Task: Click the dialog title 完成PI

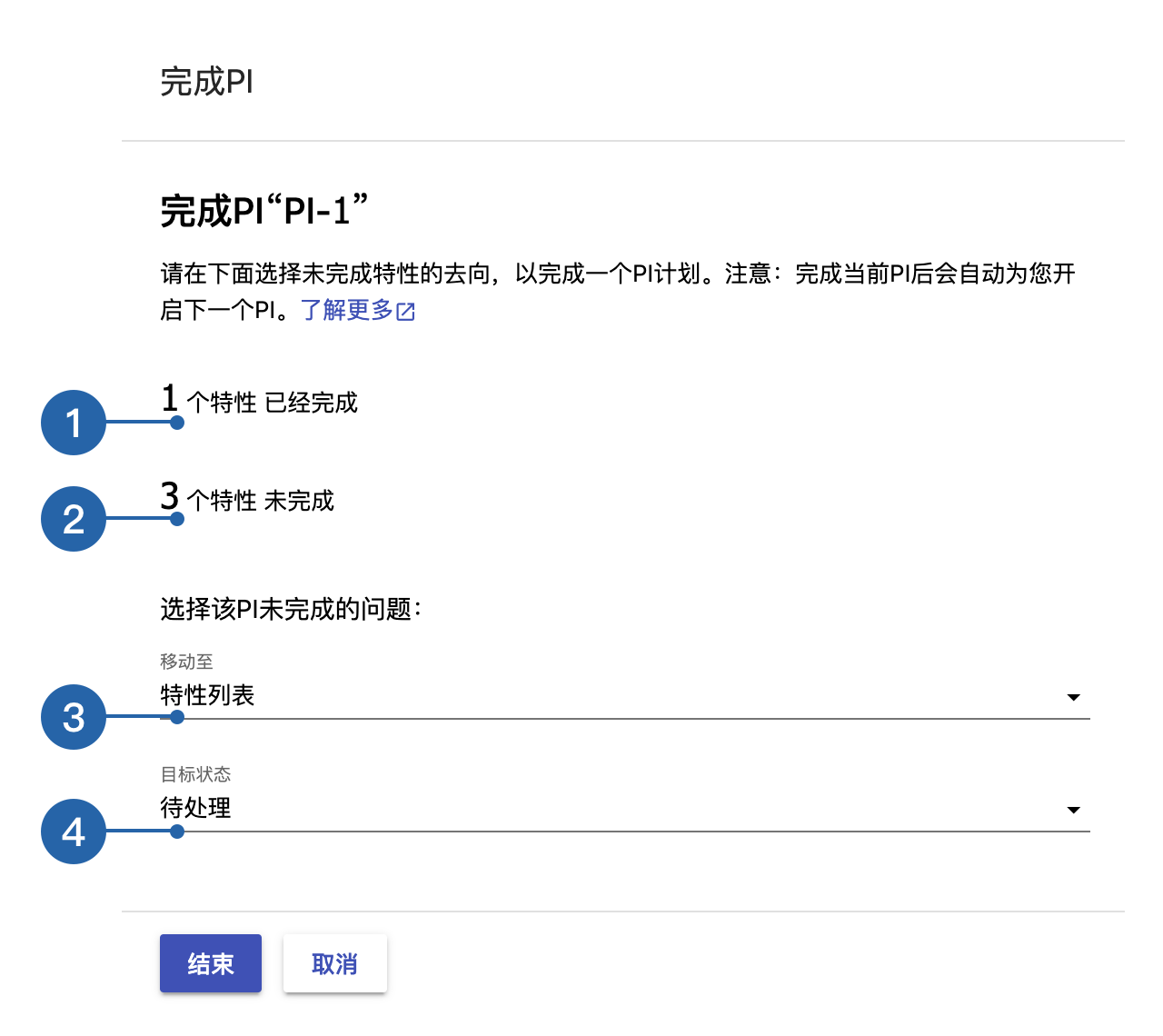Action: coord(207,82)
